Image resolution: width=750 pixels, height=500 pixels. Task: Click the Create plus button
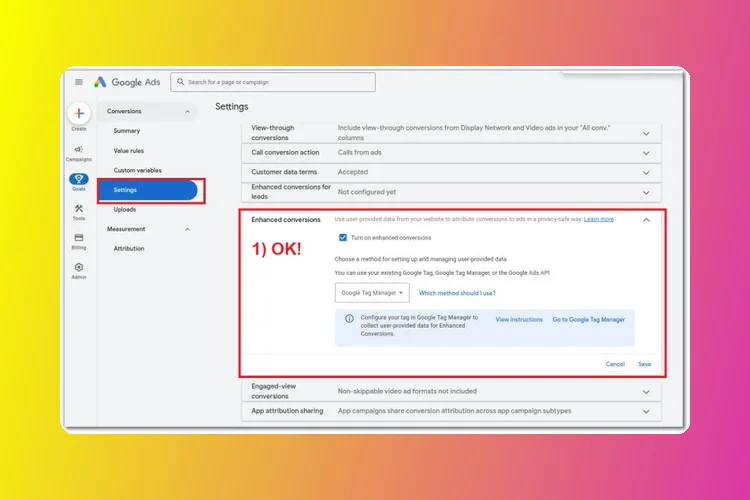[x=79, y=113]
